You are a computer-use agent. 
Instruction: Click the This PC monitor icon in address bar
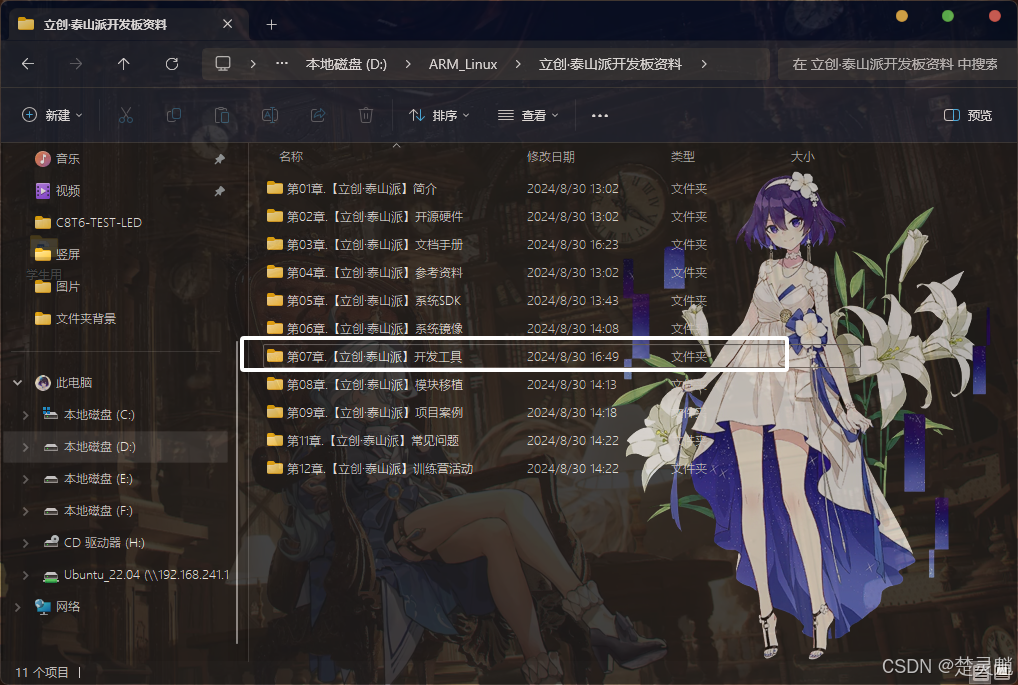tap(223, 64)
